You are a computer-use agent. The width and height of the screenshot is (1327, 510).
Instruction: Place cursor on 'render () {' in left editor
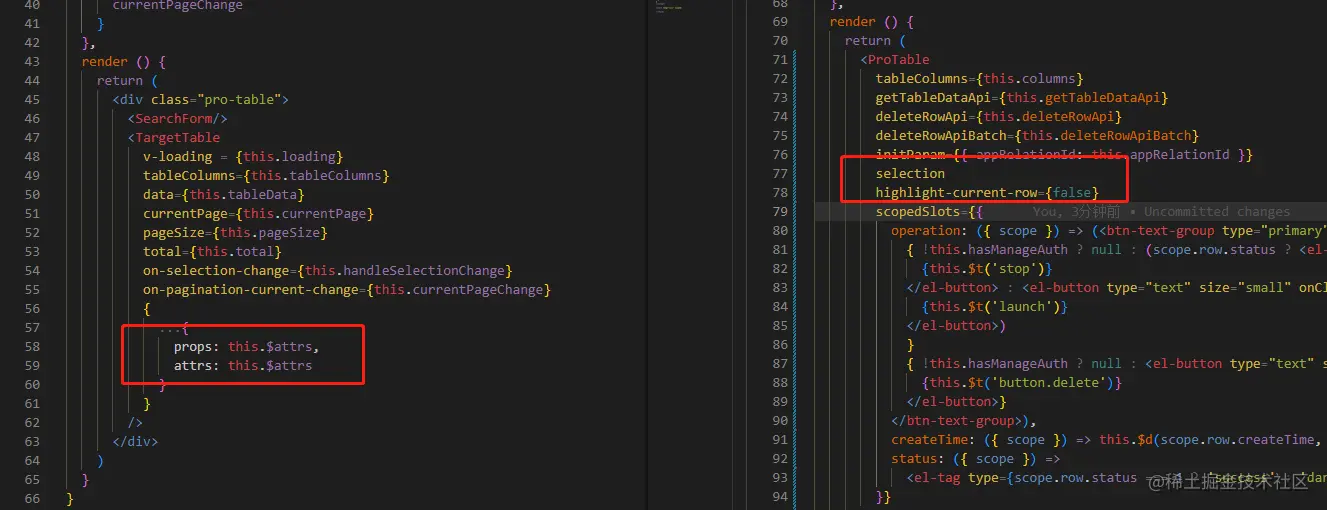(x=124, y=61)
